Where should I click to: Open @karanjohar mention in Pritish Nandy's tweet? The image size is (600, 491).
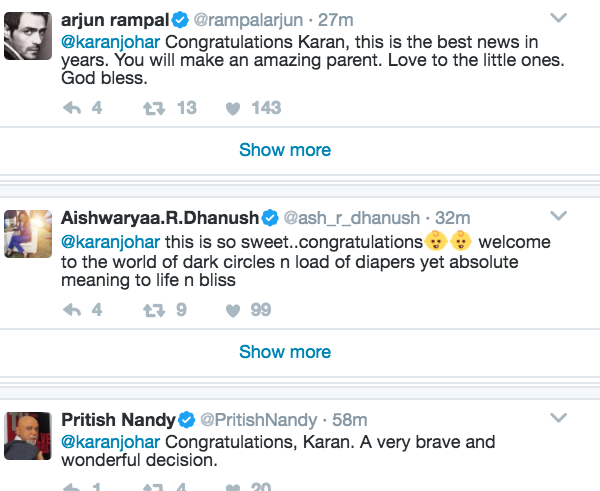(110, 441)
